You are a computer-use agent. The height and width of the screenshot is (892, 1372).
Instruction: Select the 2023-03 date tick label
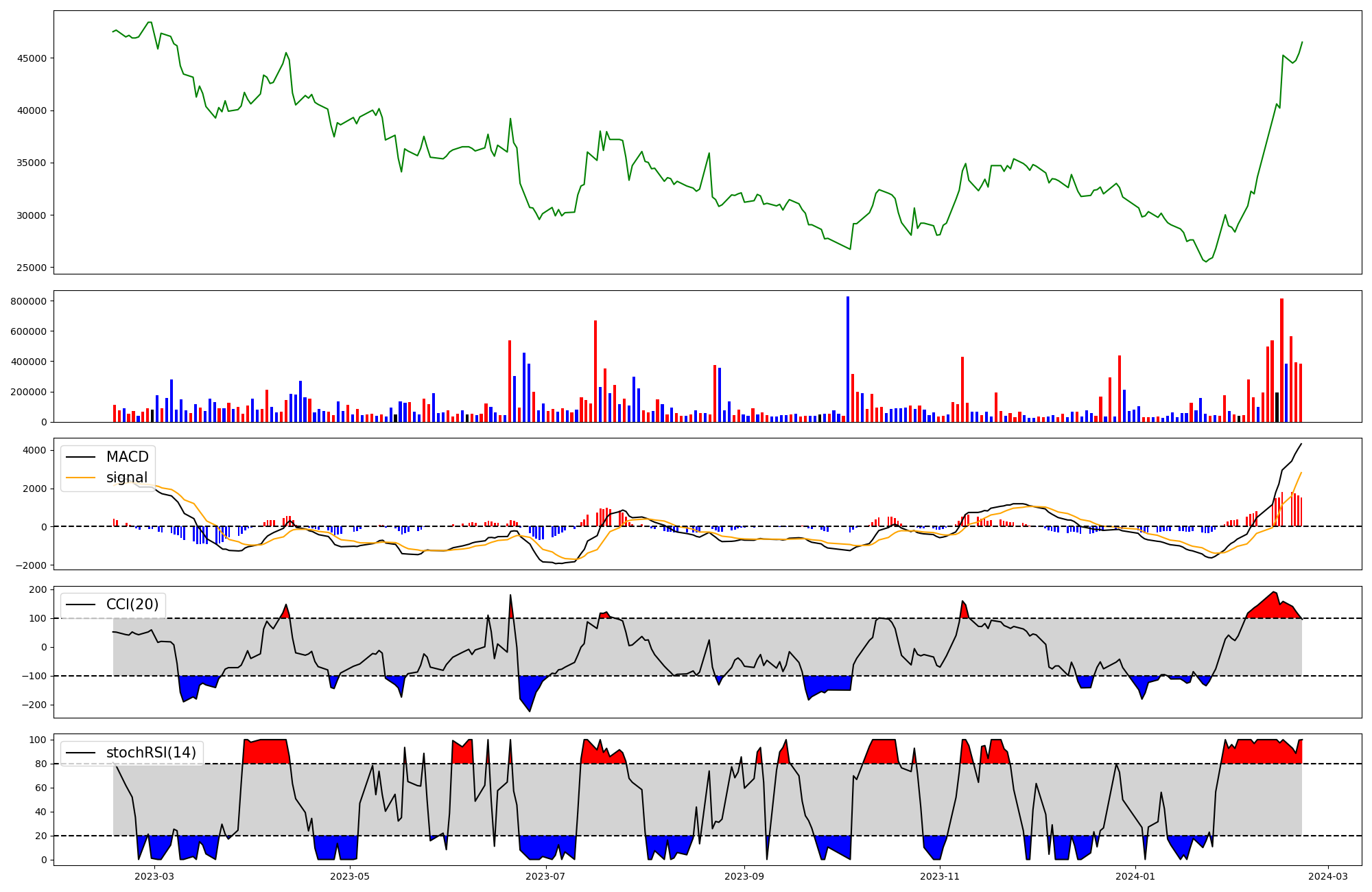pyautogui.click(x=154, y=876)
